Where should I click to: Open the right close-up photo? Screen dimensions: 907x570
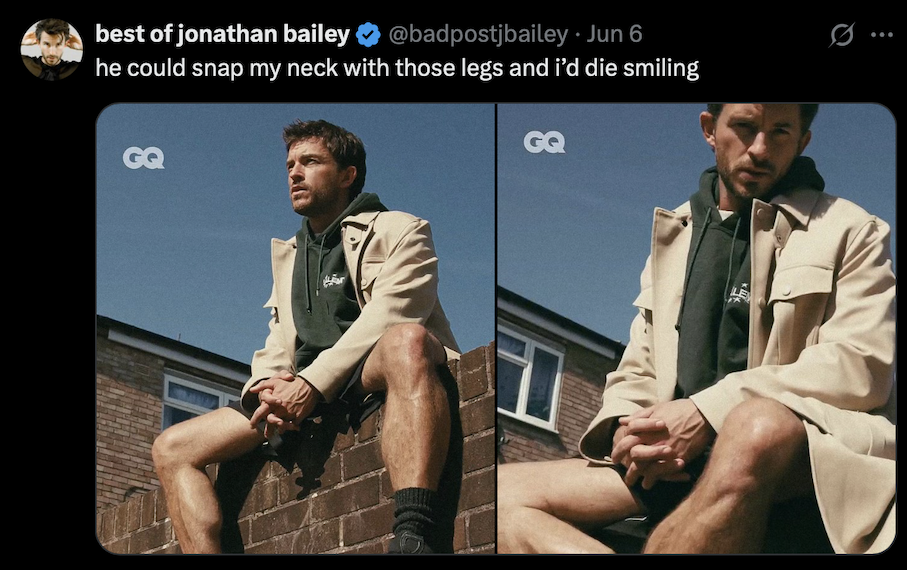[x=696, y=329]
